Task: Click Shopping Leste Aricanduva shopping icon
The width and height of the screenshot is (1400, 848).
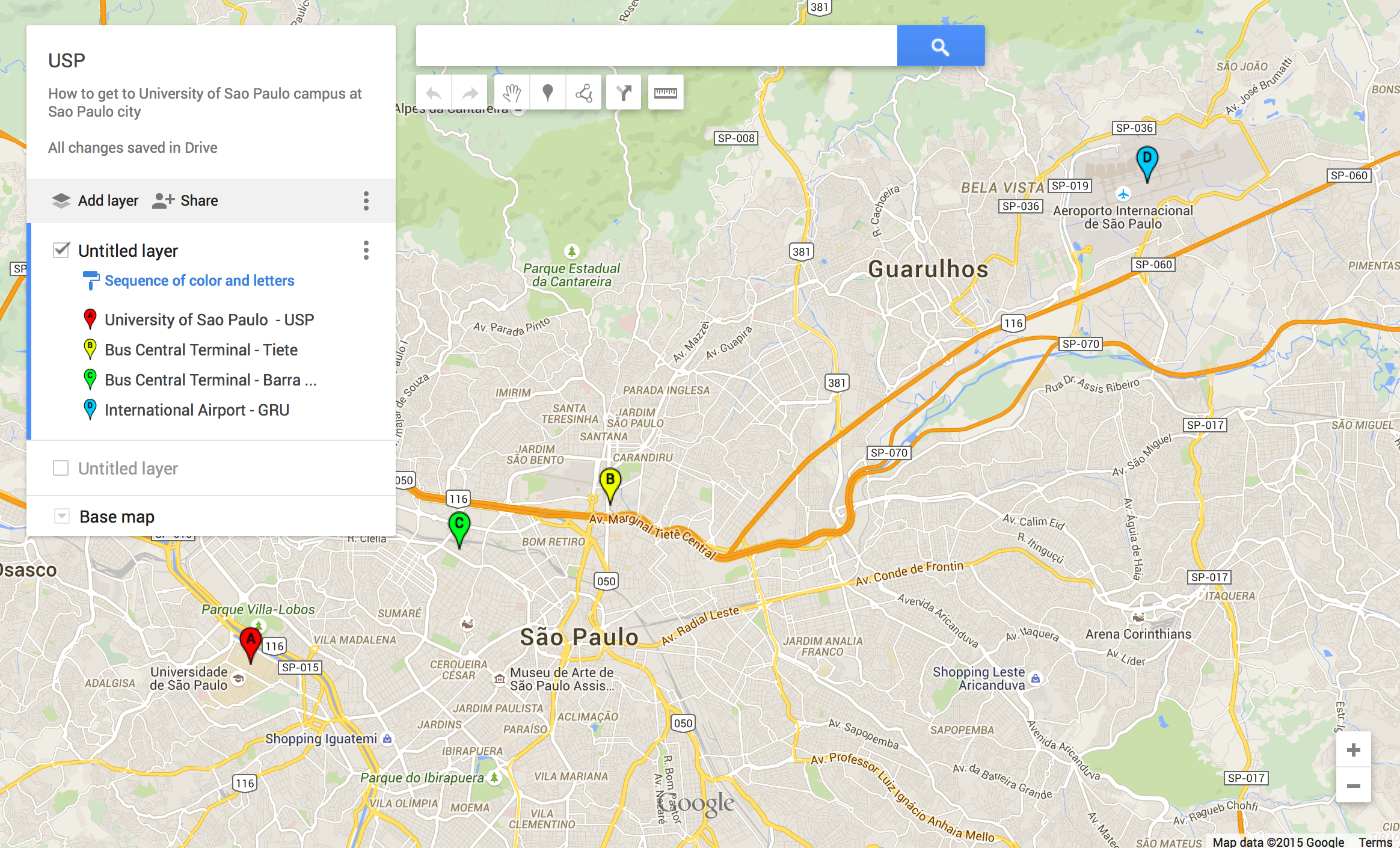Action: pyautogui.click(x=1035, y=679)
